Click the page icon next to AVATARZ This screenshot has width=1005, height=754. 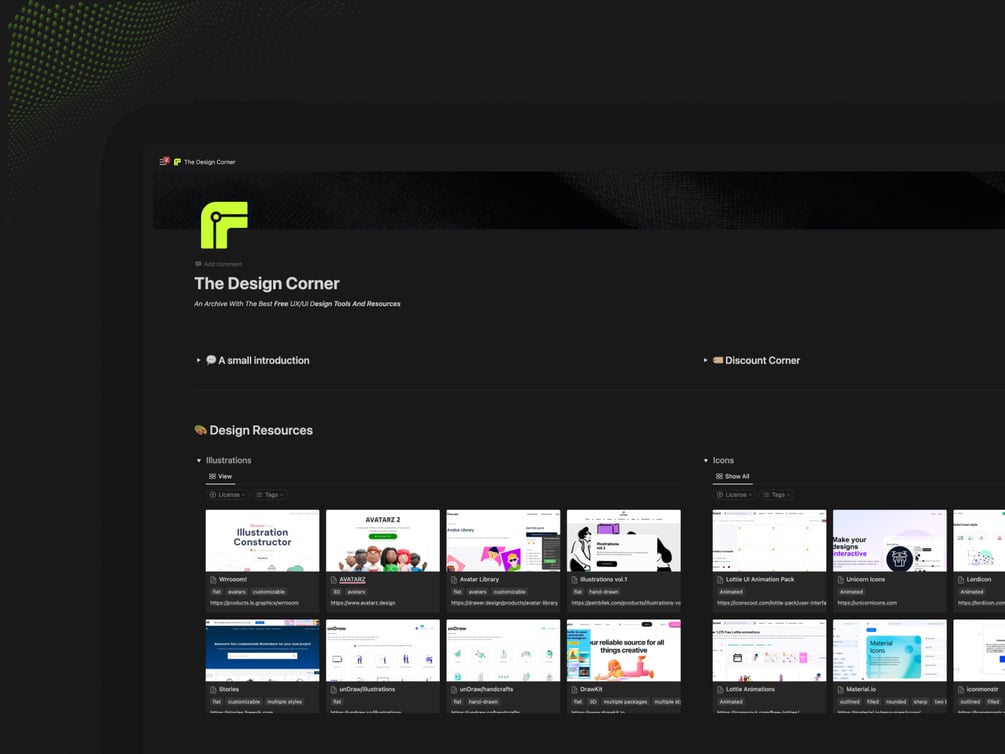[334, 580]
